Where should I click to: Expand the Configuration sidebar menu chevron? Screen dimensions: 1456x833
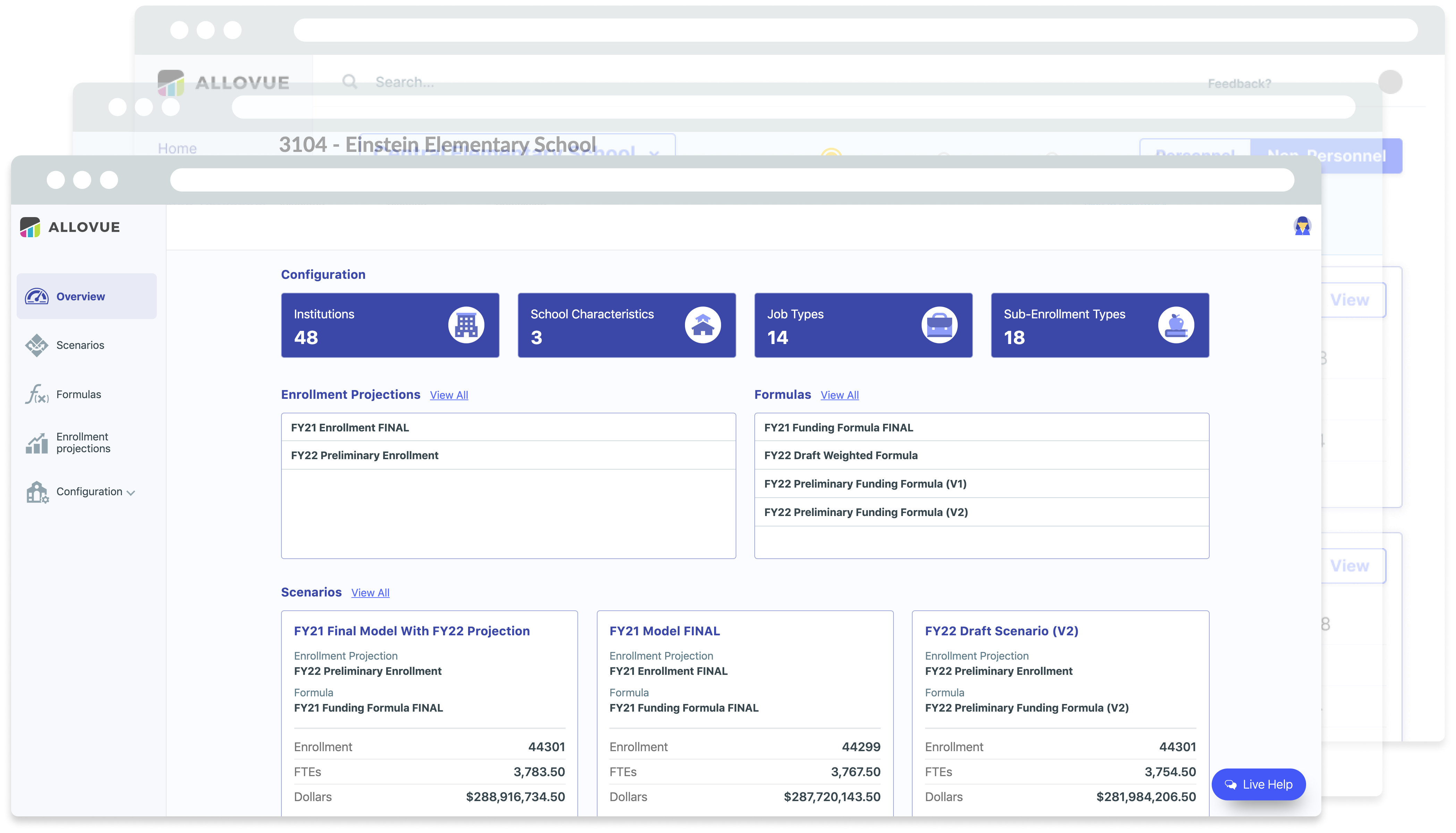pos(131,492)
